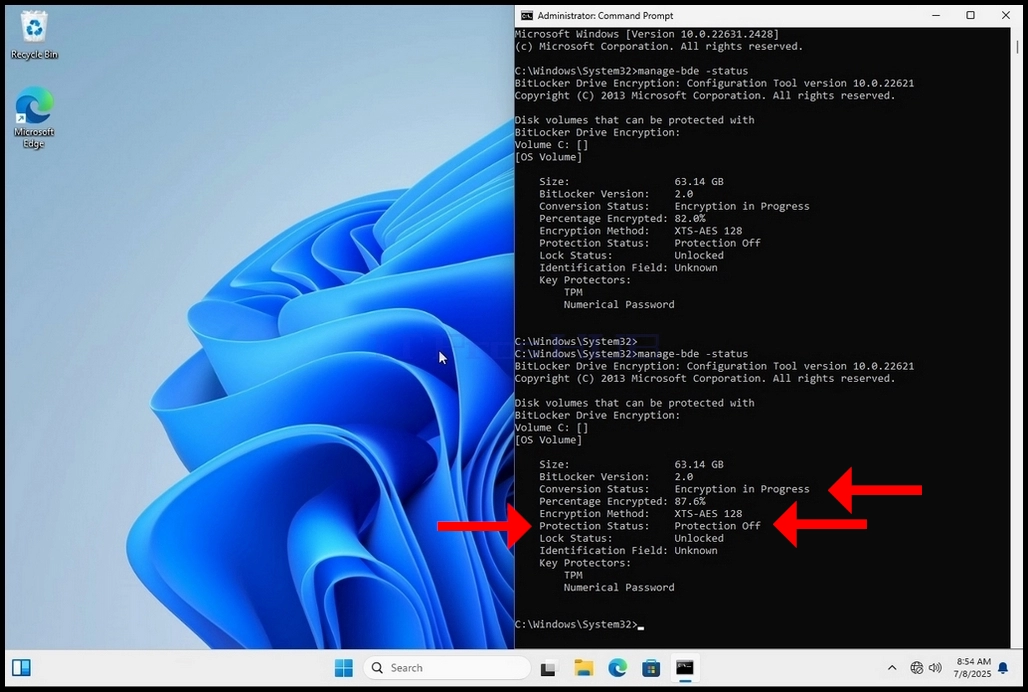This screenshot has height=692, width=1028.
Task: Open the volume tray icon
Action: click(935, 668)
